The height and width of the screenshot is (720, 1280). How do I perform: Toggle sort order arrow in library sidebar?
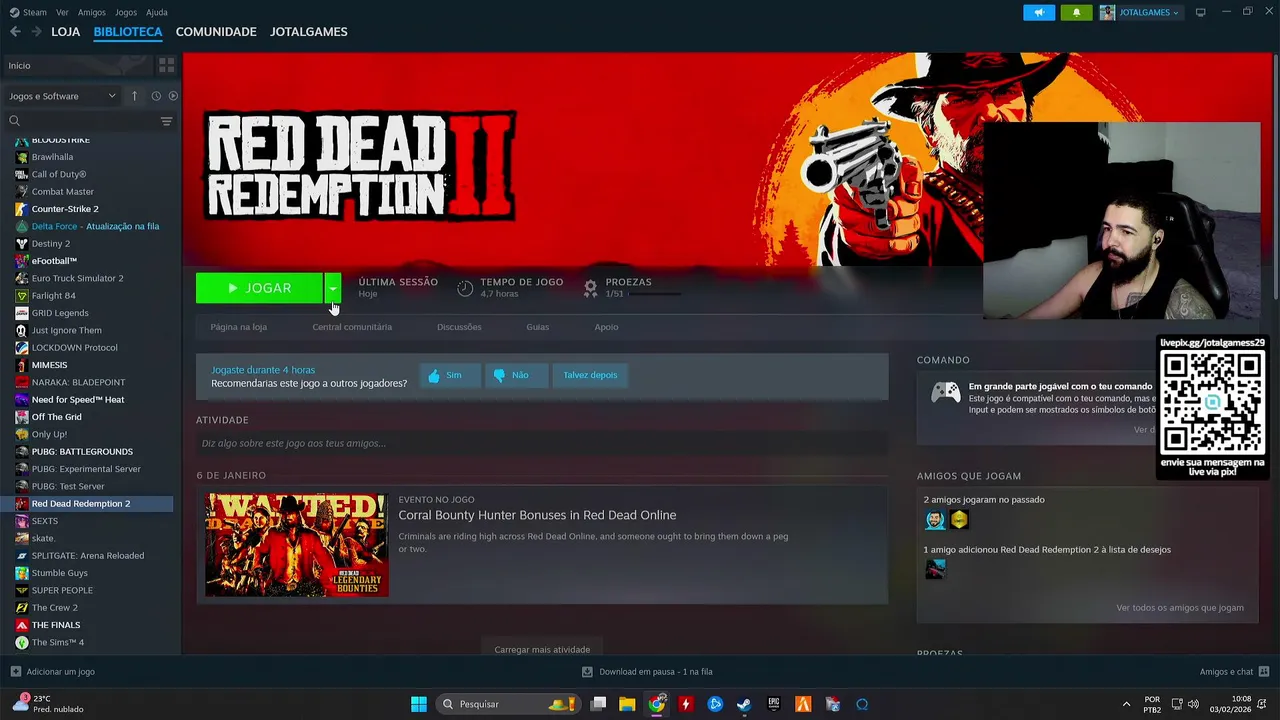(135, 96)
